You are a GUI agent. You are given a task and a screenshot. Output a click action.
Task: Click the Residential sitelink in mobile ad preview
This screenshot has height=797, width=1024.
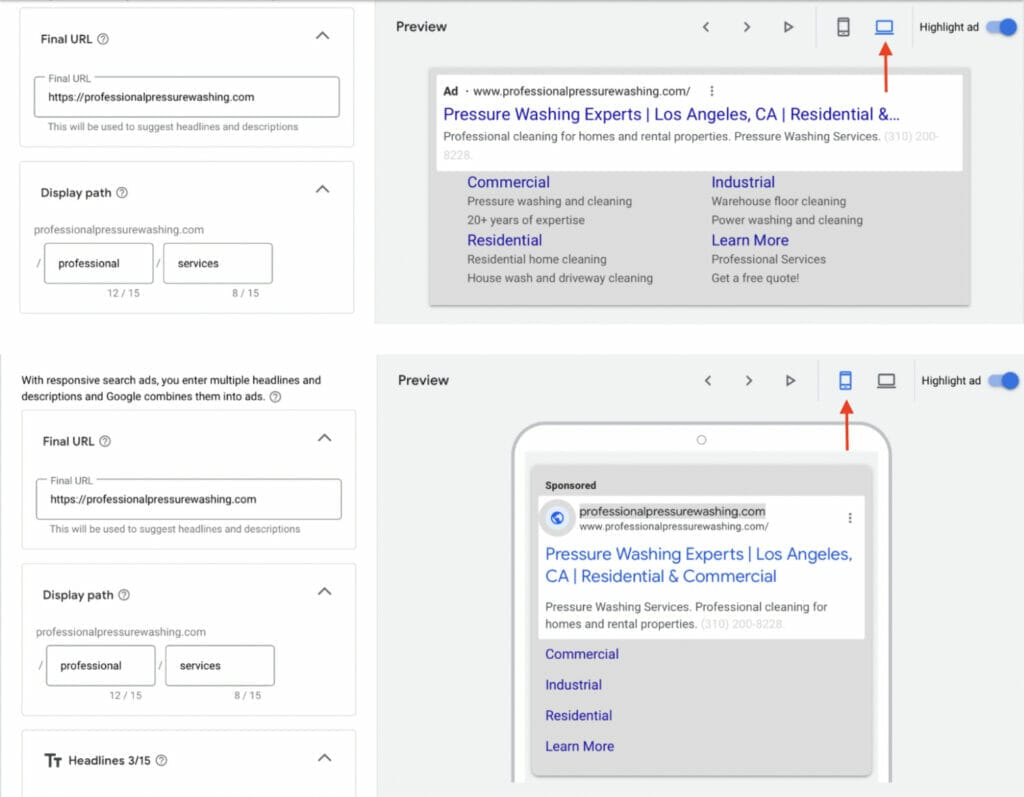click(x=578, y=715)
